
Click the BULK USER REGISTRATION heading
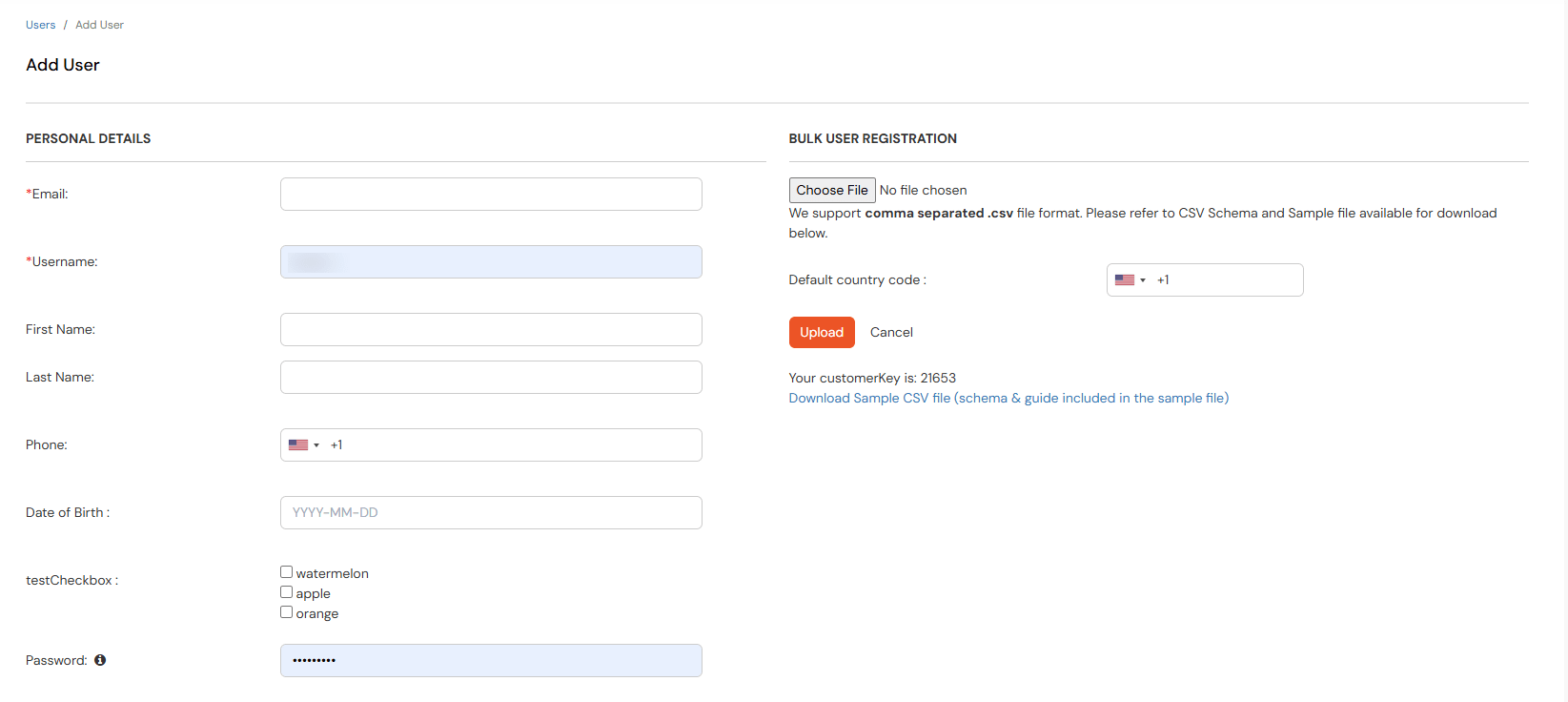872,138
